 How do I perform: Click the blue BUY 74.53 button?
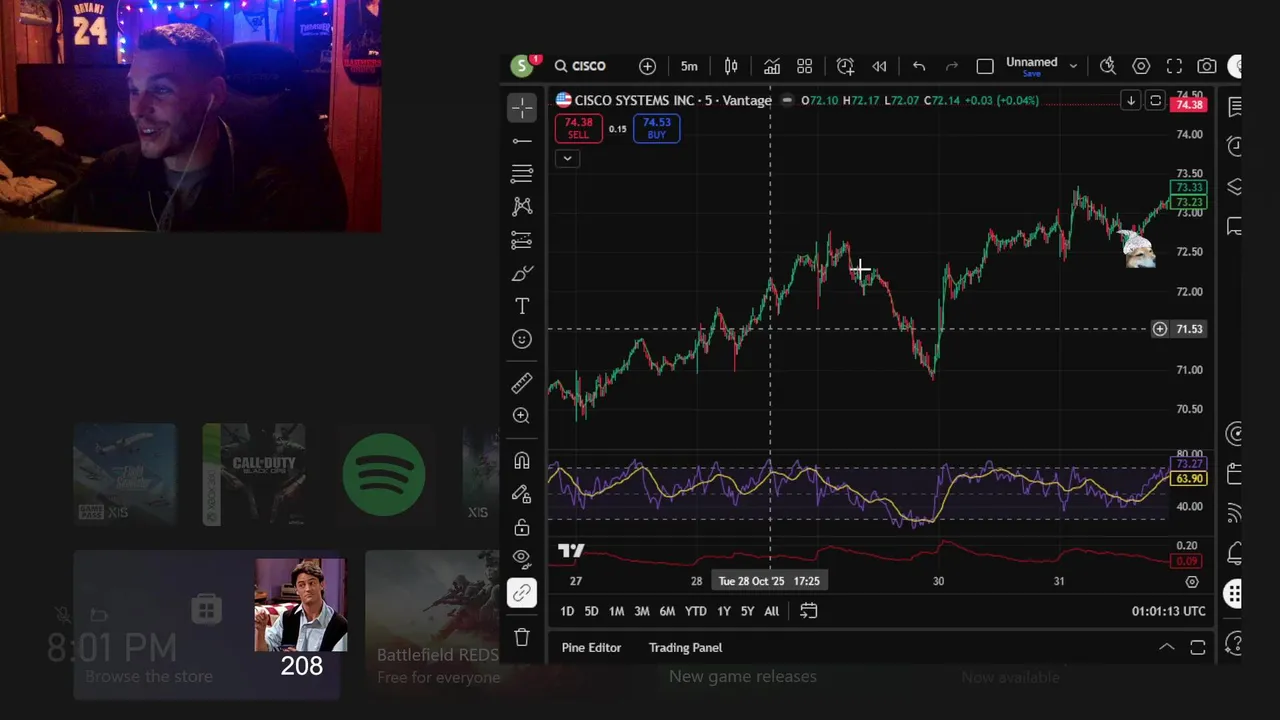656,128
